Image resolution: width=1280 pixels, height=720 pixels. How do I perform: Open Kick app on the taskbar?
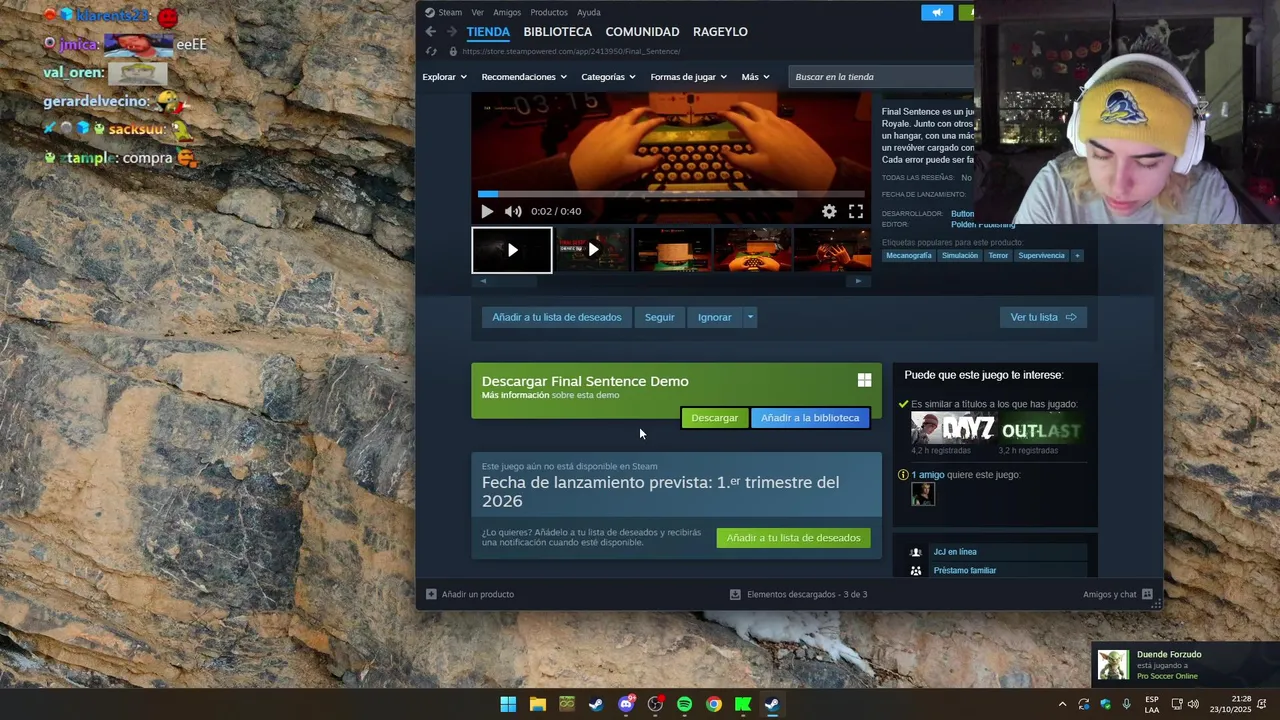[743, 704]
